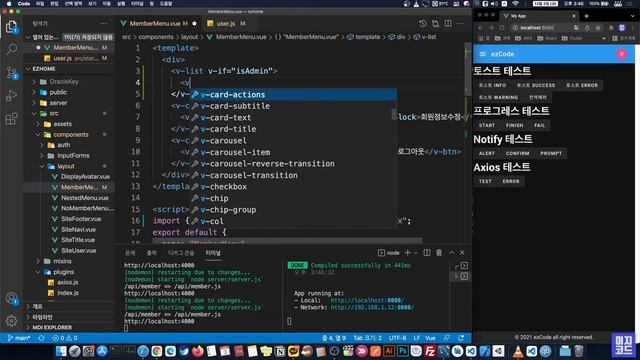This screenshot has width=640, height=360.
Task: Choose v-chip-group from autocomplete list
Action: tap(293, 210)
